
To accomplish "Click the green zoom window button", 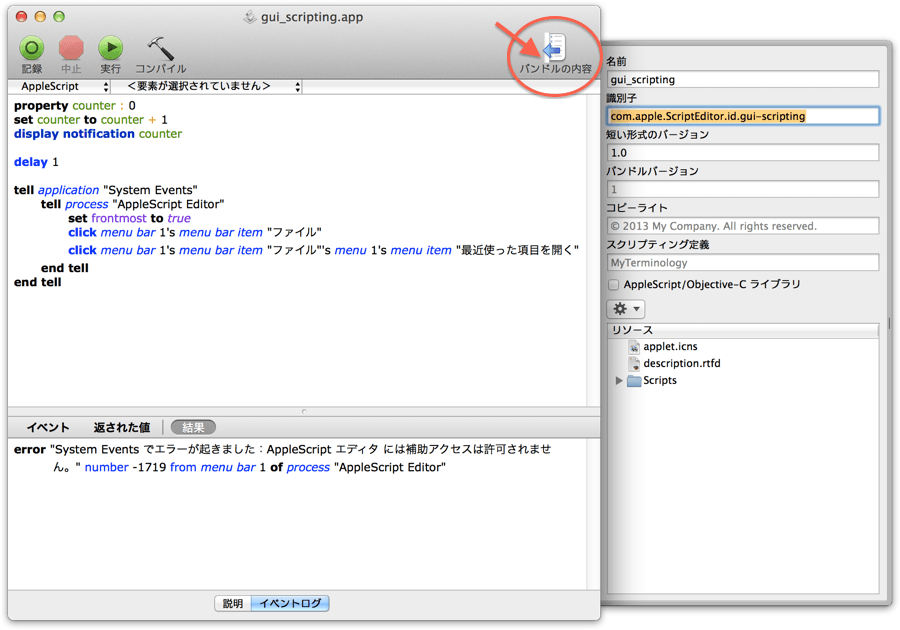I will click(x=59, y=17).
